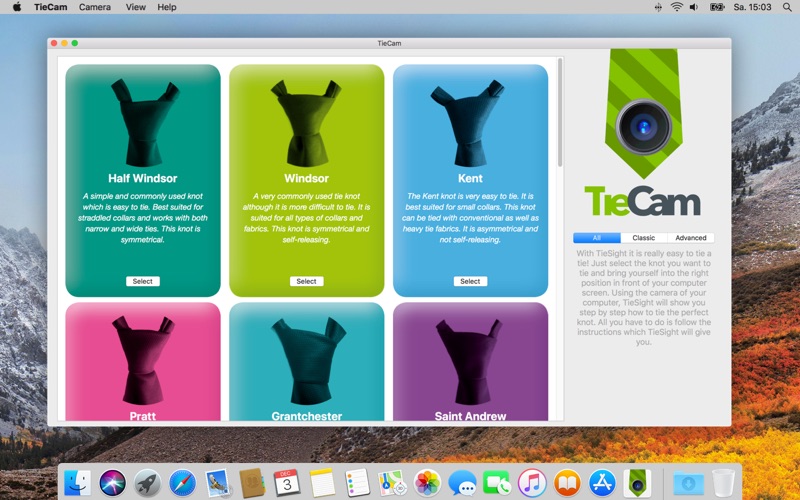Open the Help menu
800x500 pixels.
coord(167,7)
